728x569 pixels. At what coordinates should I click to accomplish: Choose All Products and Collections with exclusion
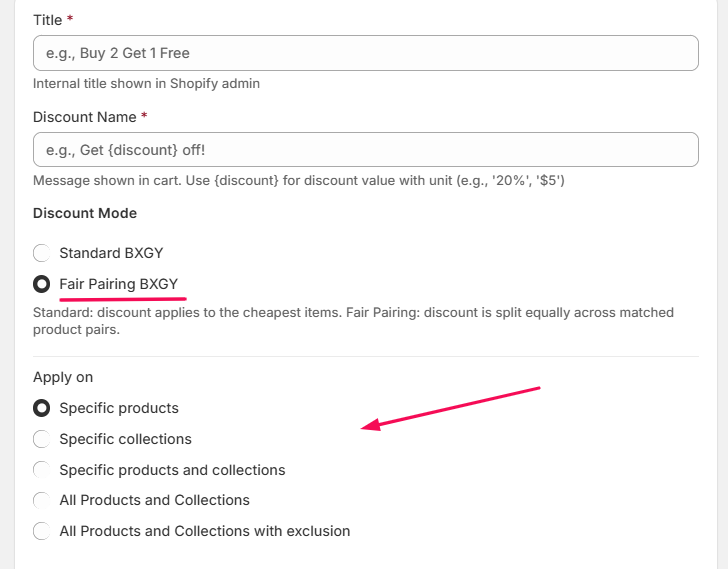pyautogui.click(x=41, y=531)
